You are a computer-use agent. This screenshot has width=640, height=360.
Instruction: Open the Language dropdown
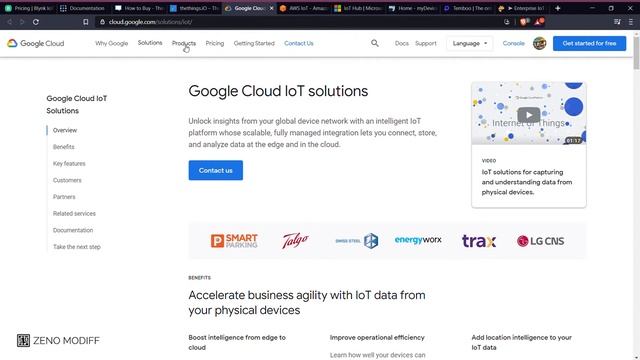click(469, 43)
